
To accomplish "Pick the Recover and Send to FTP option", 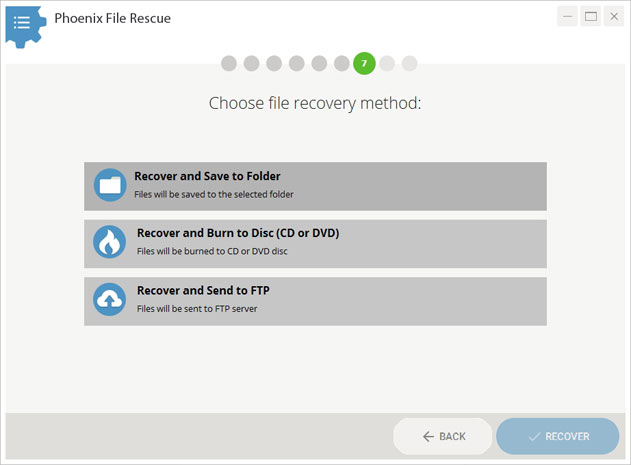I will [315, 301].
